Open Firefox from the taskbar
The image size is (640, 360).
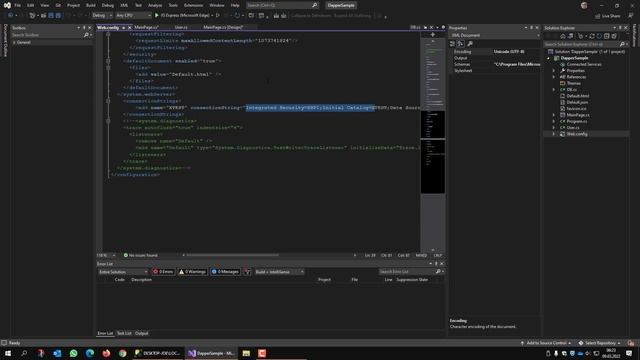click(106, 353)
